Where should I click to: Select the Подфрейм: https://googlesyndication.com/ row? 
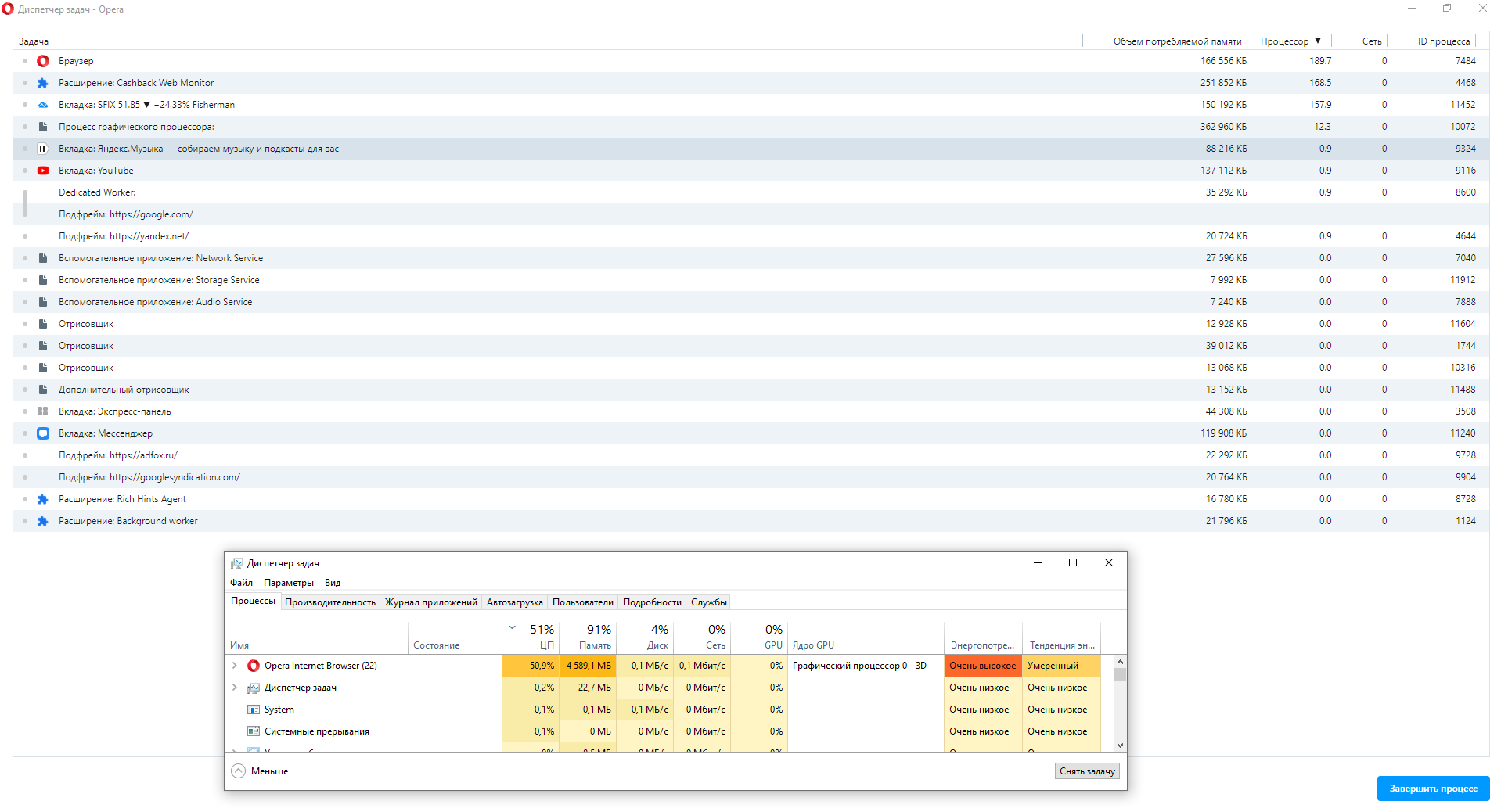tap(751, 477)
